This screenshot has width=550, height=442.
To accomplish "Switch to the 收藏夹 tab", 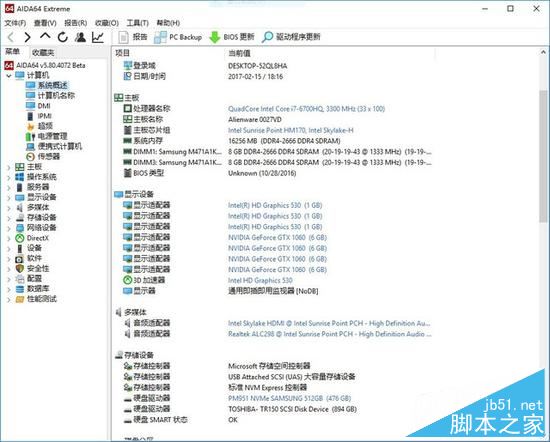I will [43, 53].
